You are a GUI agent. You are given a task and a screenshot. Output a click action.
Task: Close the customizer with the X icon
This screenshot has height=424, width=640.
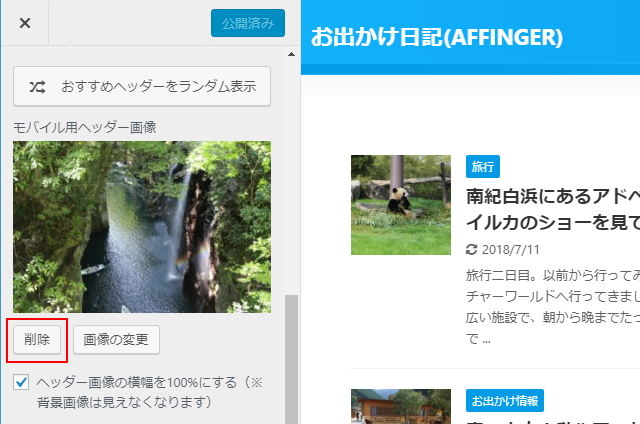[x=25, y=23]
